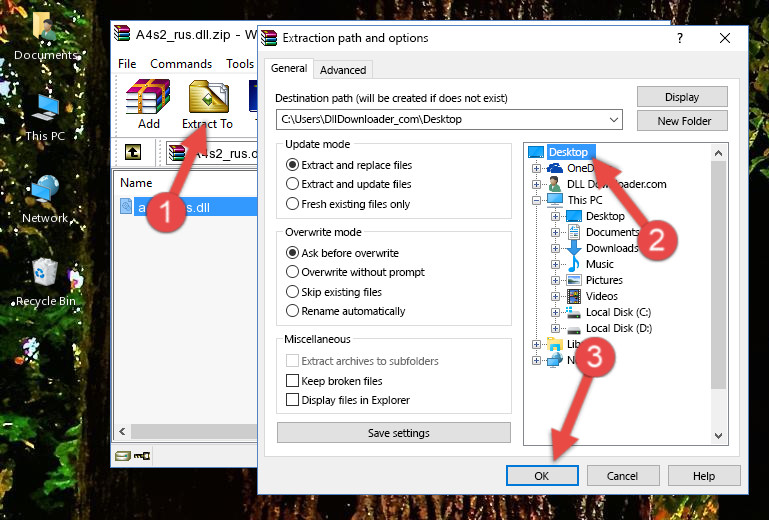Click the help question mark in the dialog title
Image resolution: width=769 pixels, height=520 pixels.
pyautogui.click(x=680, y=38)
